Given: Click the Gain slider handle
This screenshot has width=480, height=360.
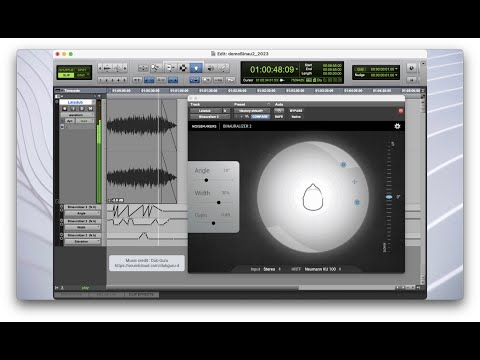Looking at the screenshot, I should click(213, 223).
